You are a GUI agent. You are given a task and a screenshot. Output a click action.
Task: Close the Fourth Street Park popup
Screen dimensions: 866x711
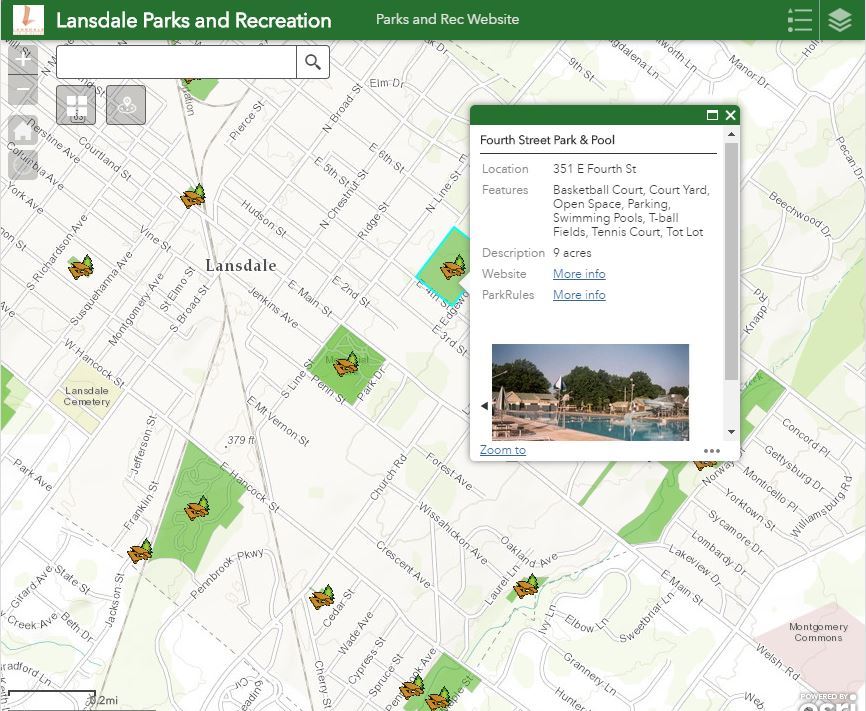731,115
